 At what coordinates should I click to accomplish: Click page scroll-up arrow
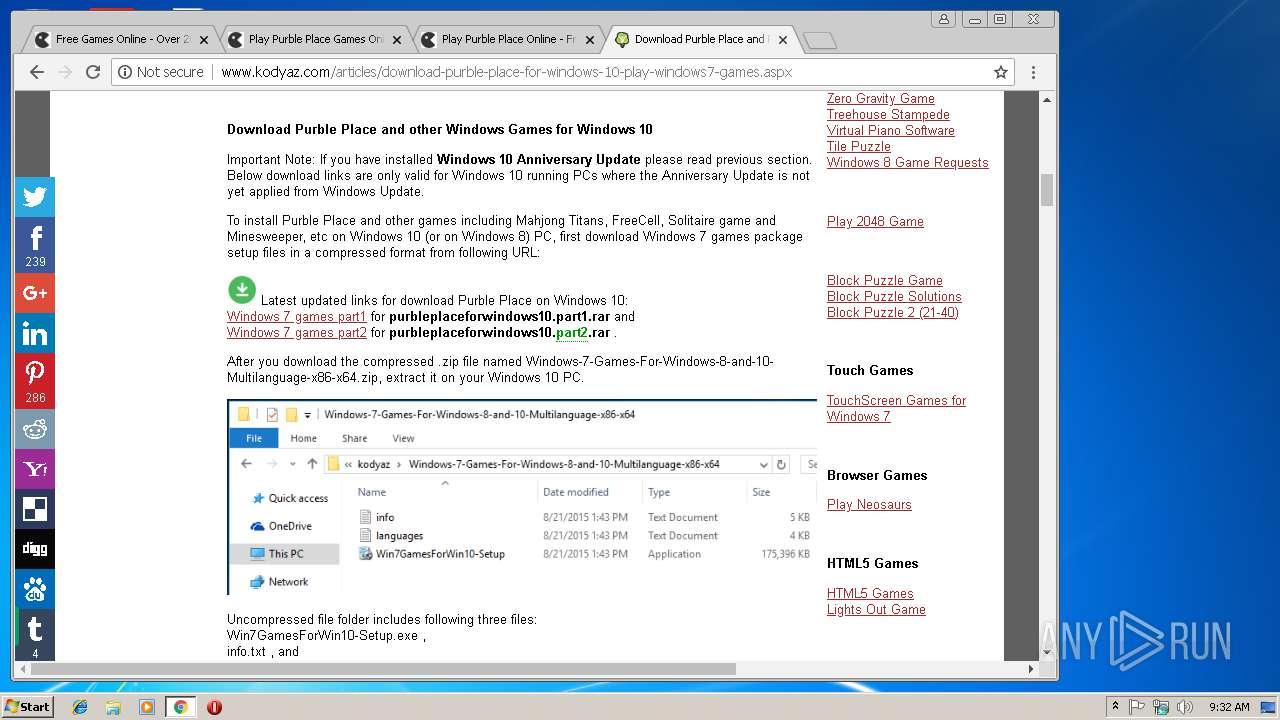tap(1047, 100)
